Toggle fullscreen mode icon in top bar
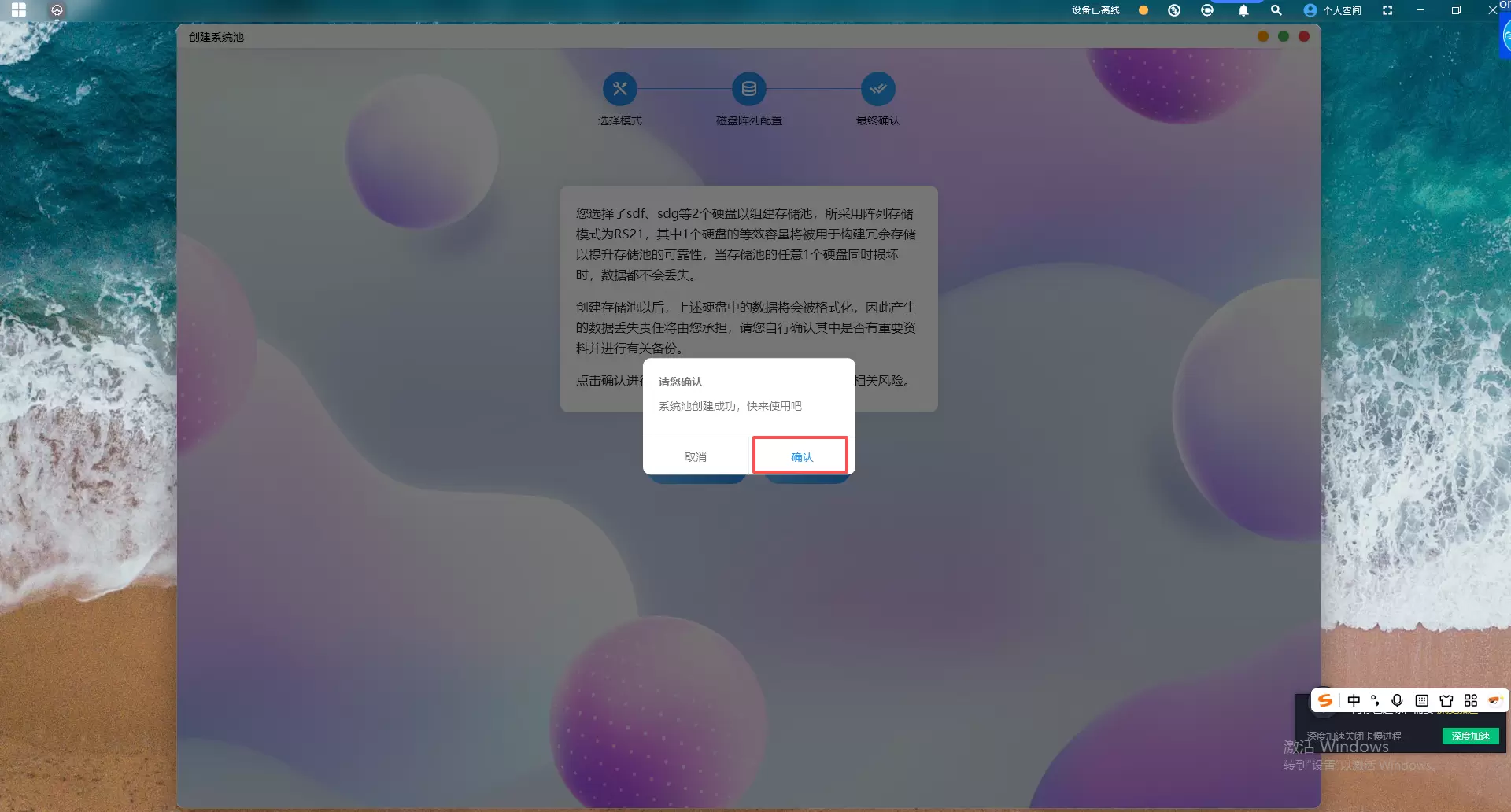Screen dimensions: 1511x812 click(1387, 10)
